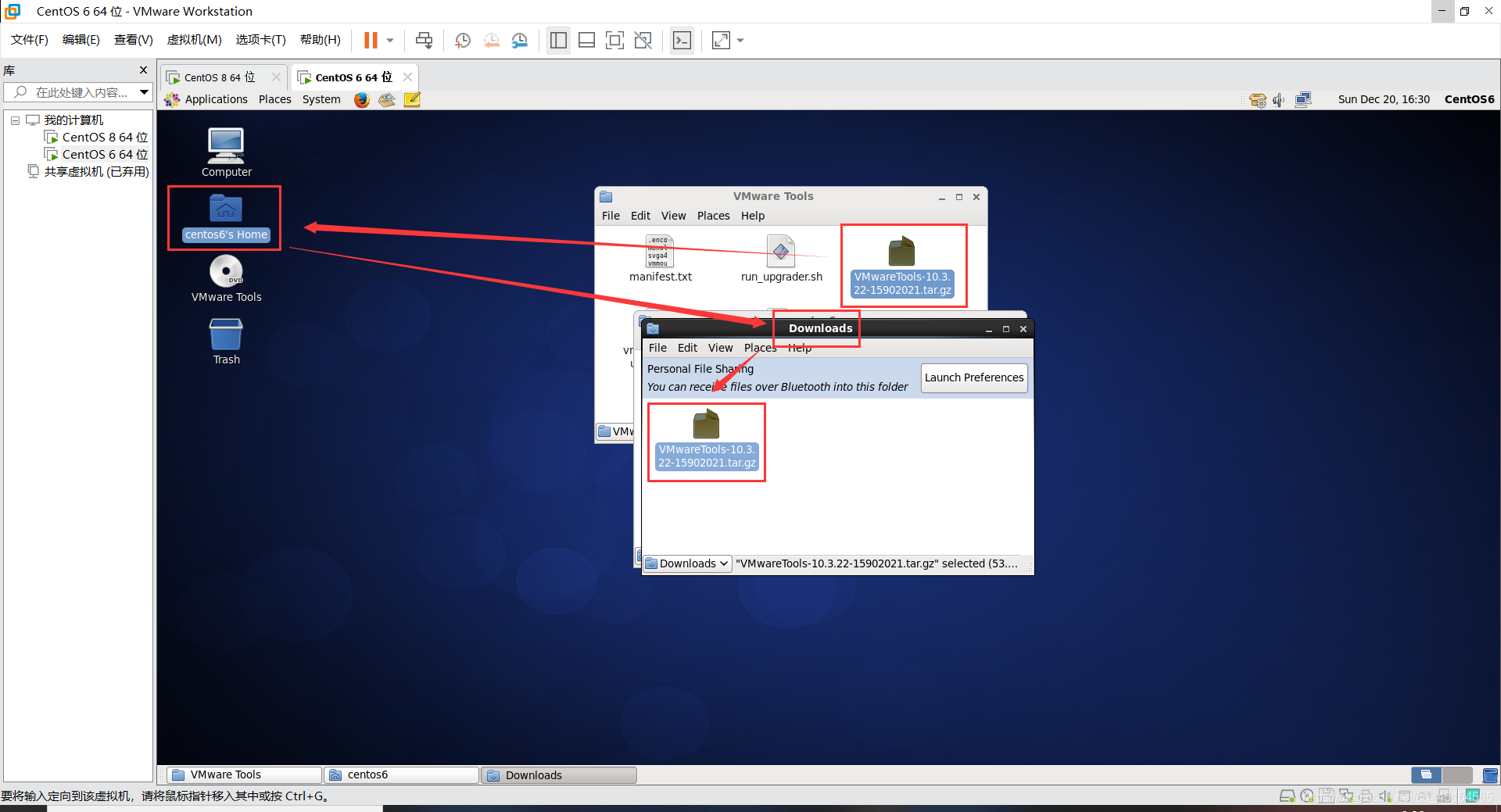Viewport: 1501px width, 812px height.
Task: Select CentOS 6 64 位 in library tree
Action: [x=105, y=155]
